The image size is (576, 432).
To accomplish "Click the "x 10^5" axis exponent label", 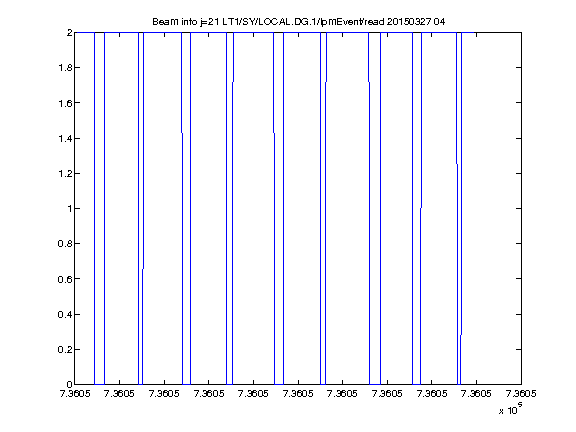I will pyautogui.click(x=511, y=409).
